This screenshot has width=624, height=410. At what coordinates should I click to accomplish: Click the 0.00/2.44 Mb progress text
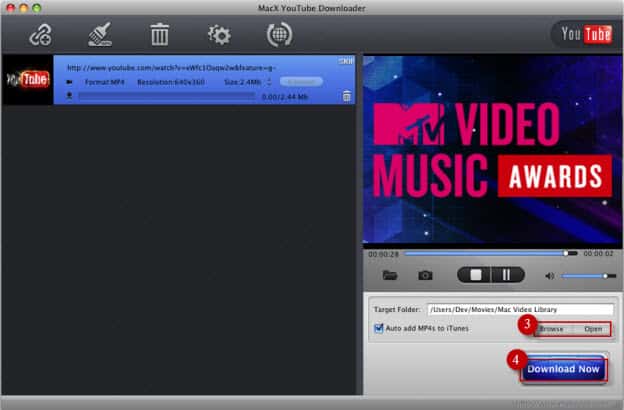click(x=285, y=97)
